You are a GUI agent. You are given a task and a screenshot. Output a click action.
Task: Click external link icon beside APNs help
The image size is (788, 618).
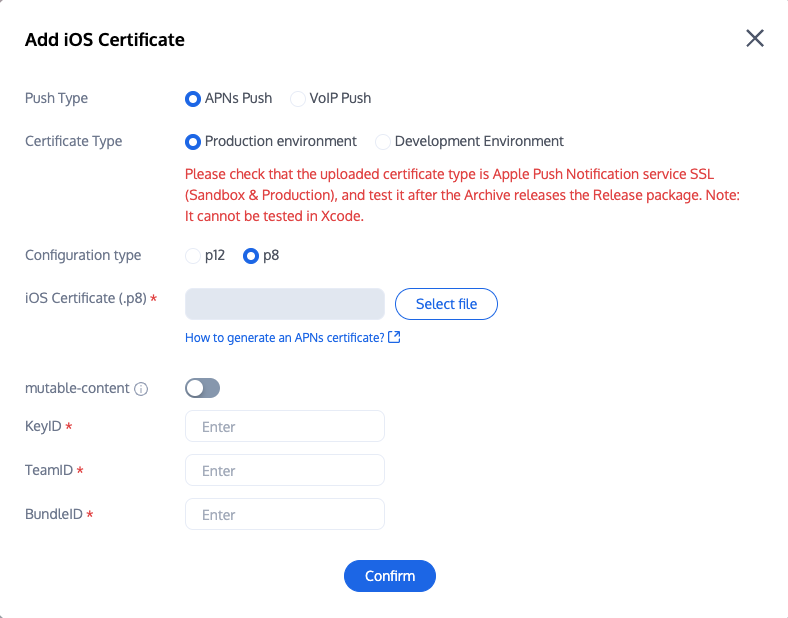[394, 338]
